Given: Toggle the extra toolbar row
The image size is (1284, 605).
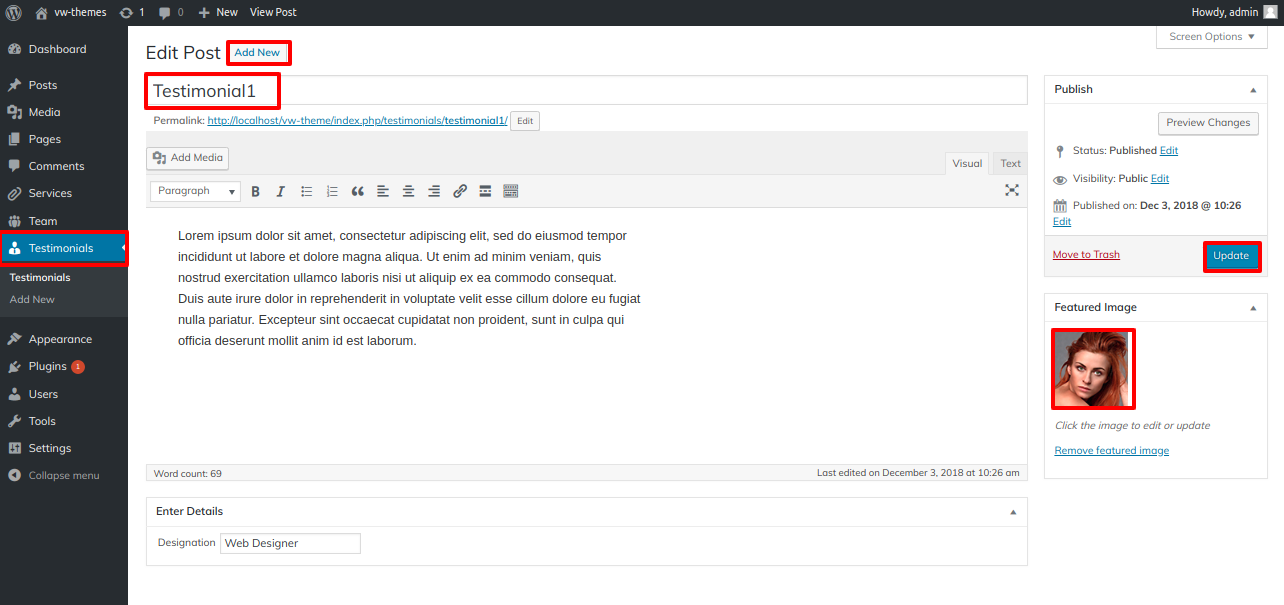Looking at the screenshot, I should (511, 191).
